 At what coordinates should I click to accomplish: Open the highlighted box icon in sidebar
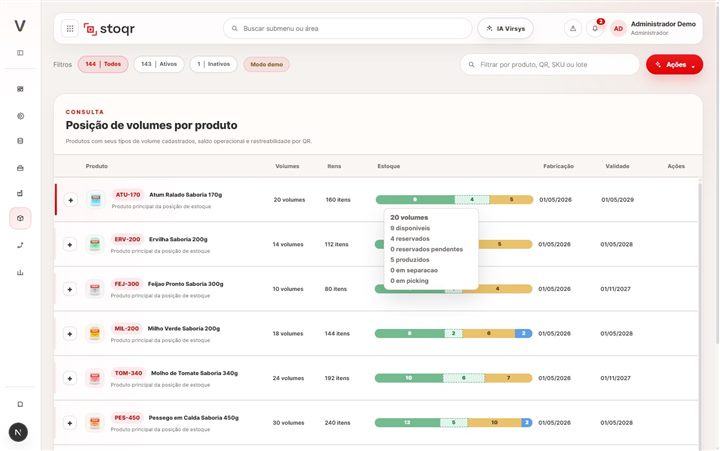(20, 218)
